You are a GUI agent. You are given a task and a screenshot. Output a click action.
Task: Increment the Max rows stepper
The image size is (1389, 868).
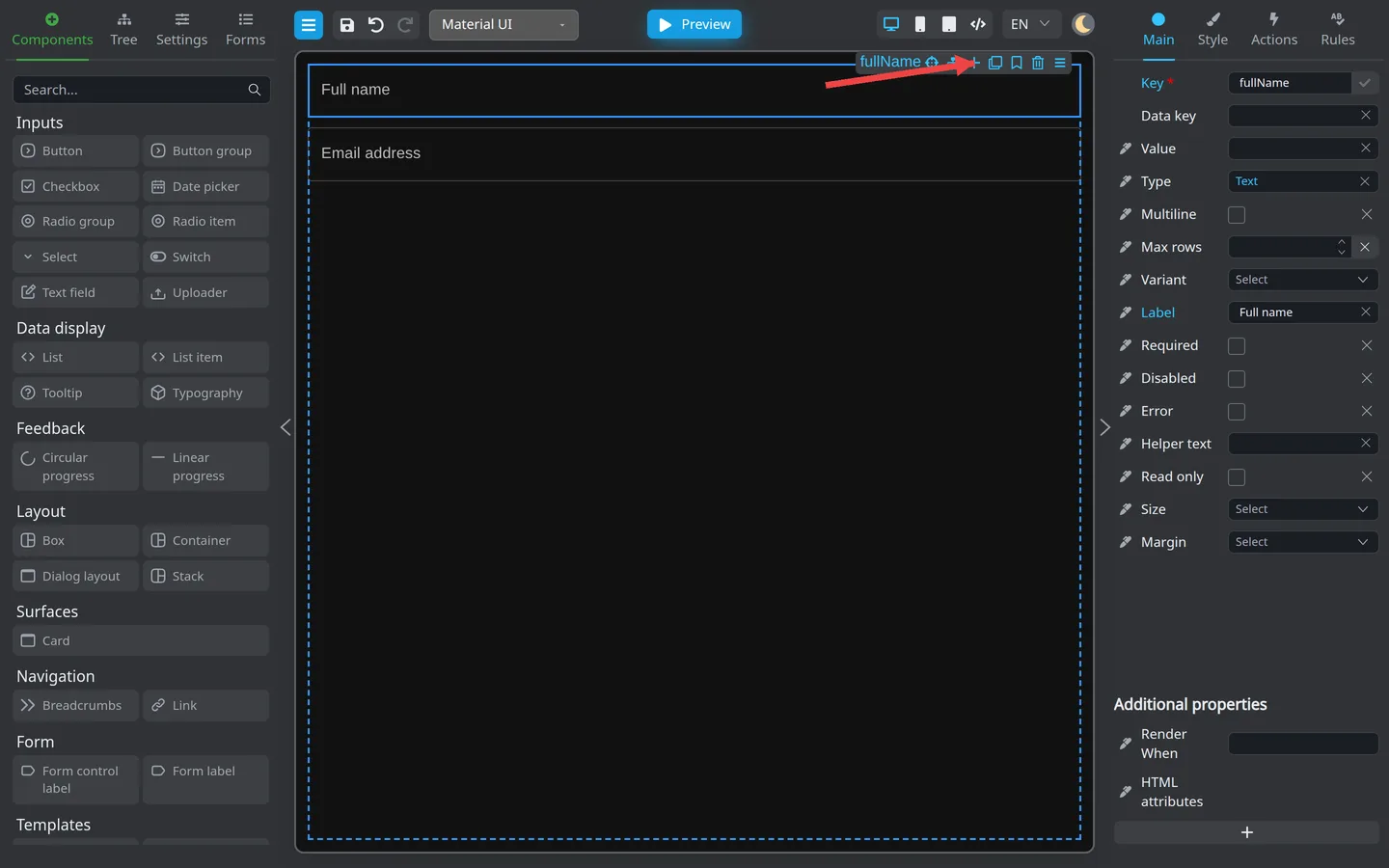[1341, 242]
